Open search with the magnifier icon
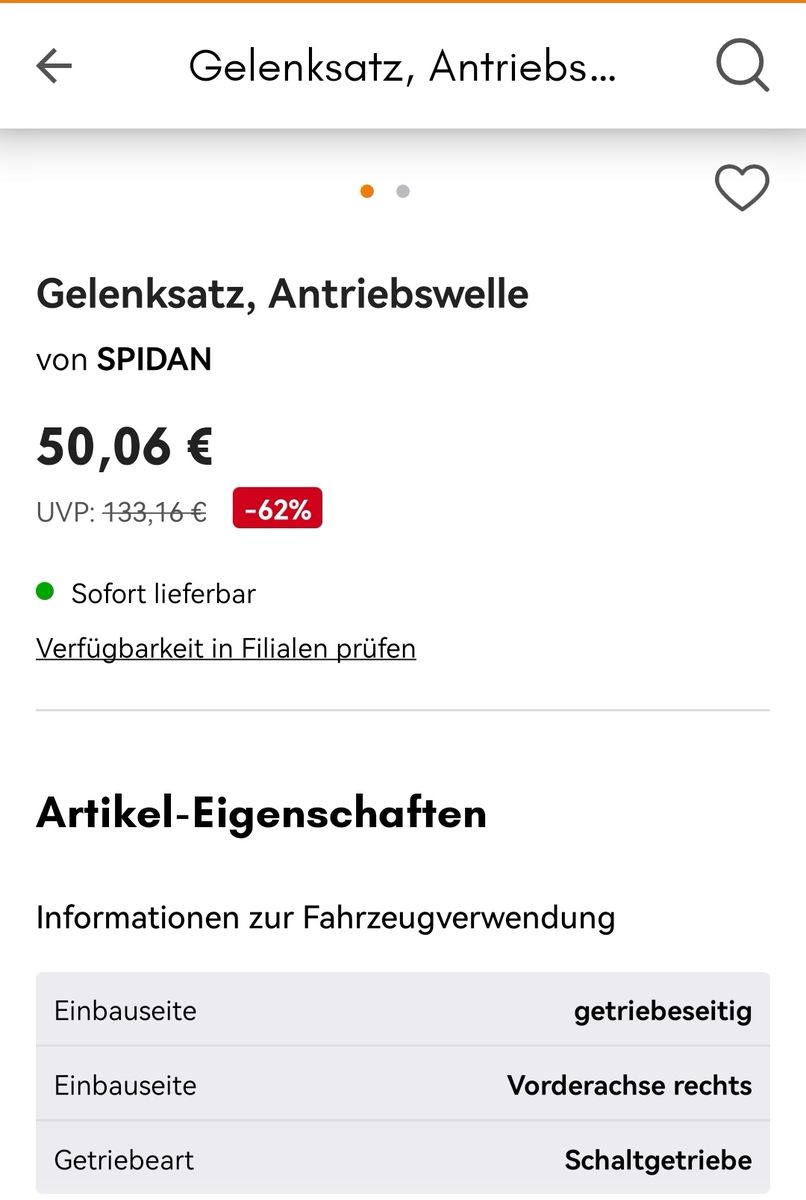This screenshot has width=806, height=1200. tap(742, 66)
